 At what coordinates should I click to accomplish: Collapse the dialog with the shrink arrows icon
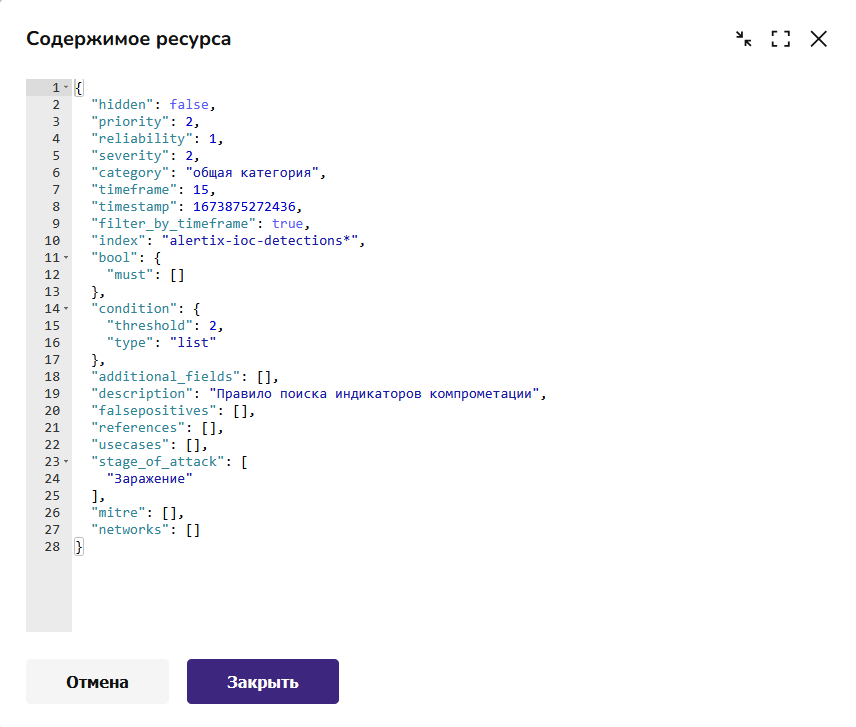[744, 39]
